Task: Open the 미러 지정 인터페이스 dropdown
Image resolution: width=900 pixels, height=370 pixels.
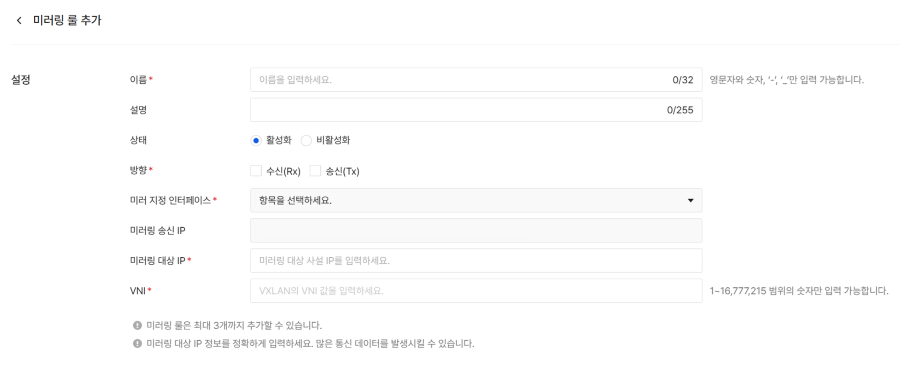Action: coord(476,200)
